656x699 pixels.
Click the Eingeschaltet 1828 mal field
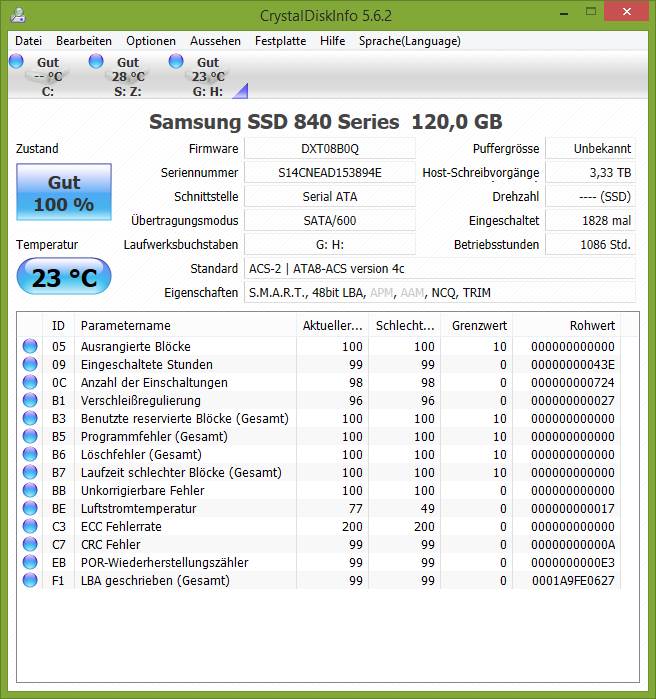coord(591,221)
